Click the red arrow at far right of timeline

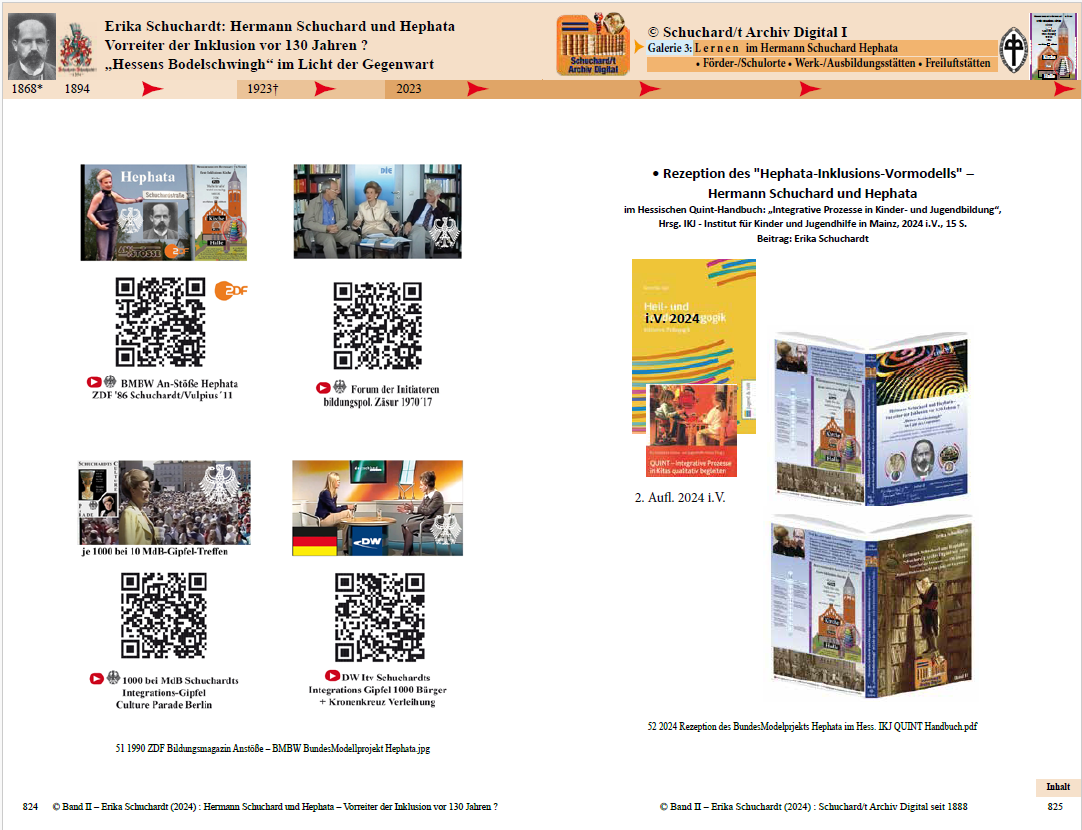(1063, 89)
